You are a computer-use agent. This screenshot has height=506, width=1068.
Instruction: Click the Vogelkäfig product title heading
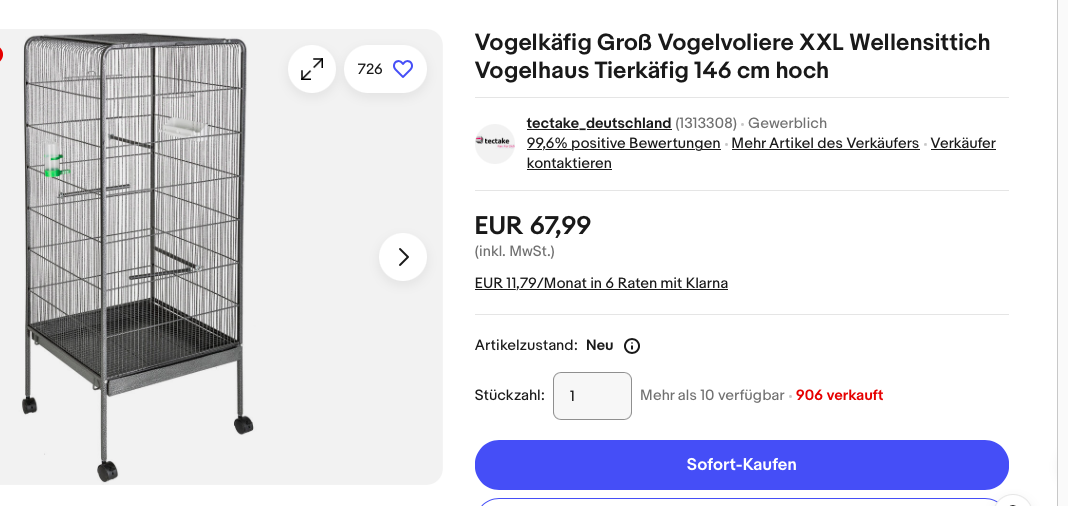pyautogui.click(x=732, y=56)
